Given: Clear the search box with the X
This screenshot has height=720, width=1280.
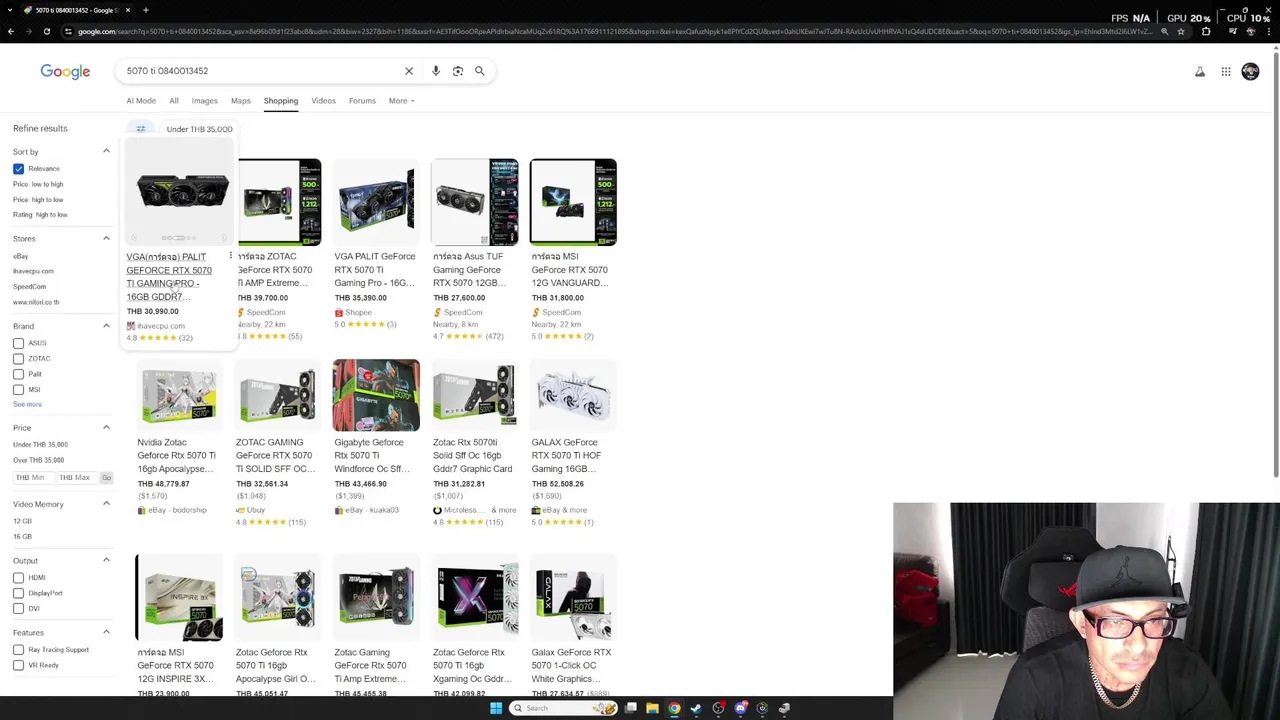Looking at the screenshot, I should pyautogui.click(x=408, y=71).
